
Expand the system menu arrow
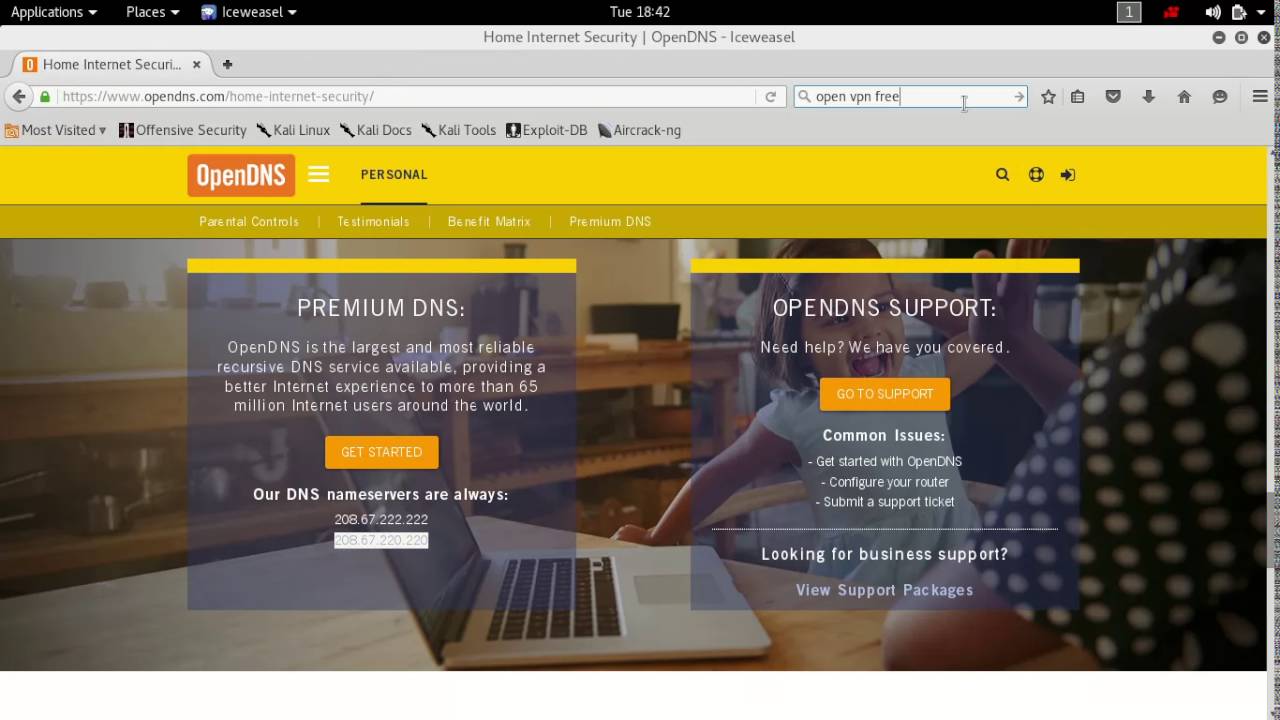1261,12
